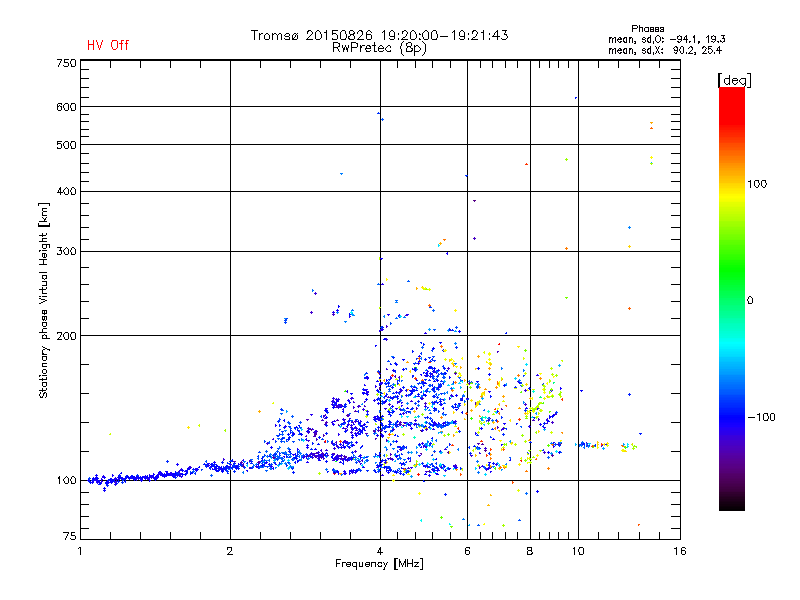The height and width of the screenshot is (600, 800).
Task: Click the y-axis label '600'
Action: [x=66, y=107]
